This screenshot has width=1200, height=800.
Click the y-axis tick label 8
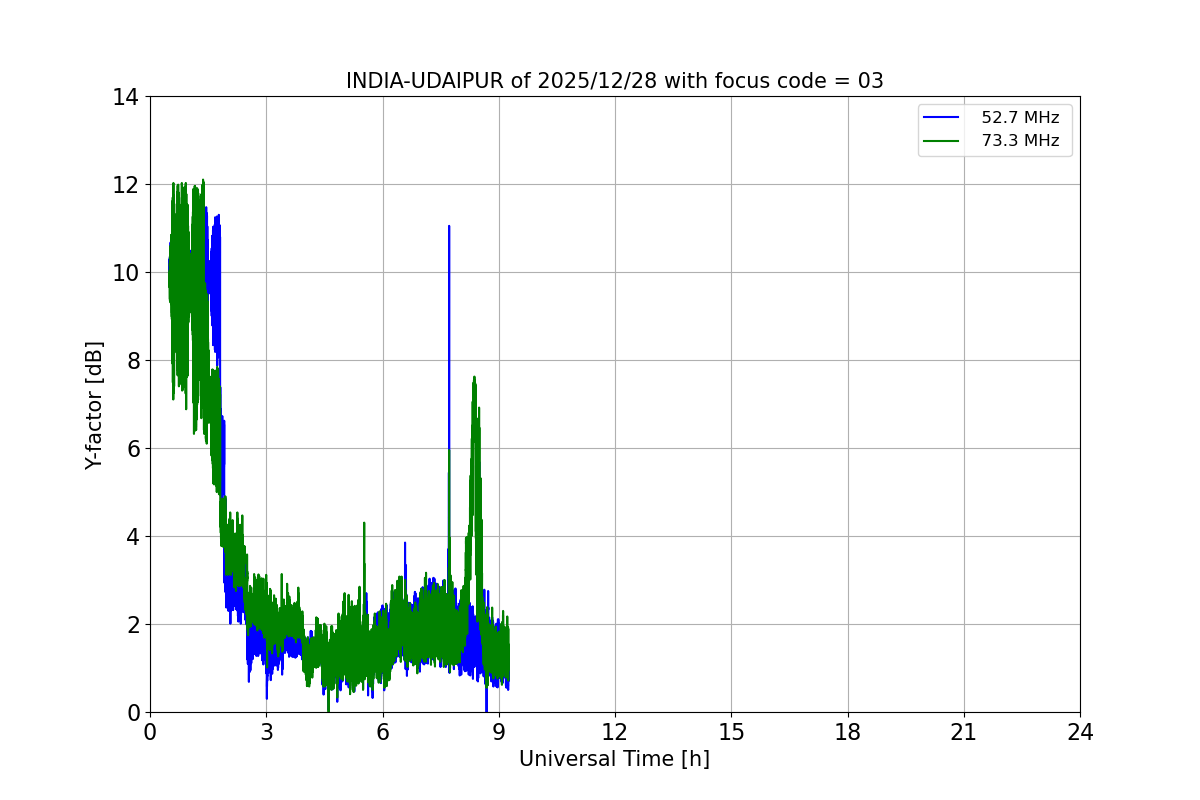pyautogui.click(x=132, y=361)
